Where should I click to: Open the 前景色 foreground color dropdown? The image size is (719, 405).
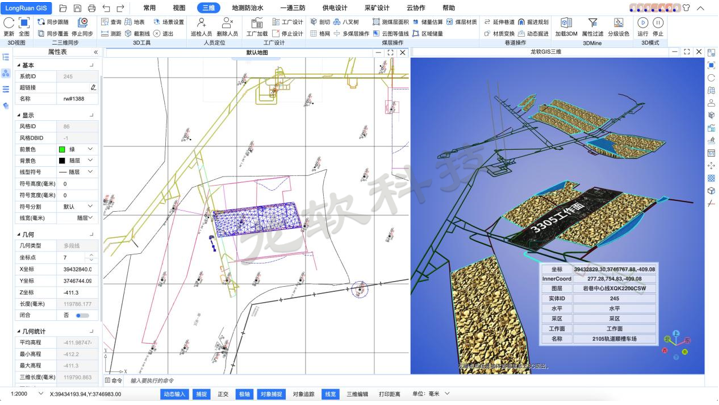(x=90, y=149)
